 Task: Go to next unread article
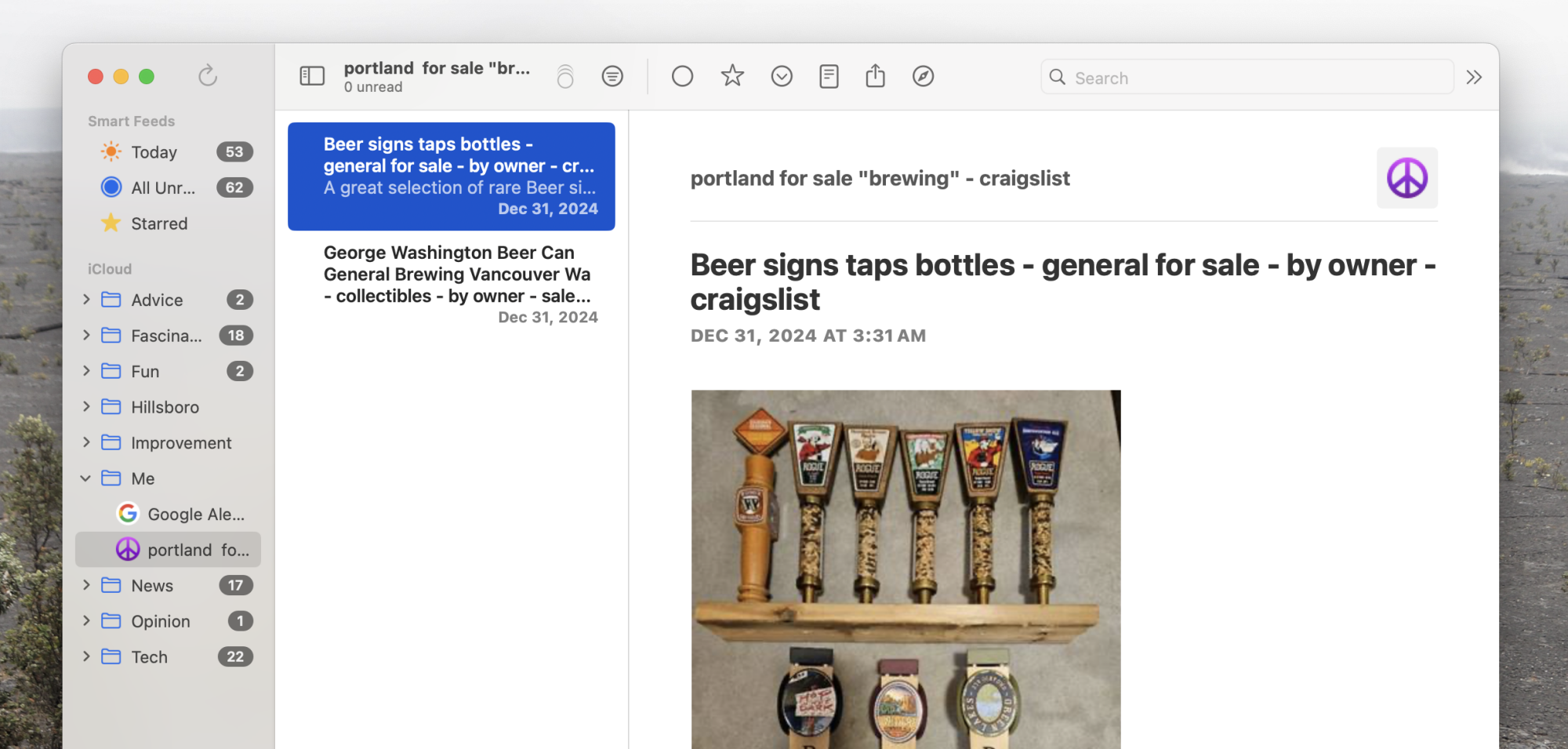coord(782,76)
